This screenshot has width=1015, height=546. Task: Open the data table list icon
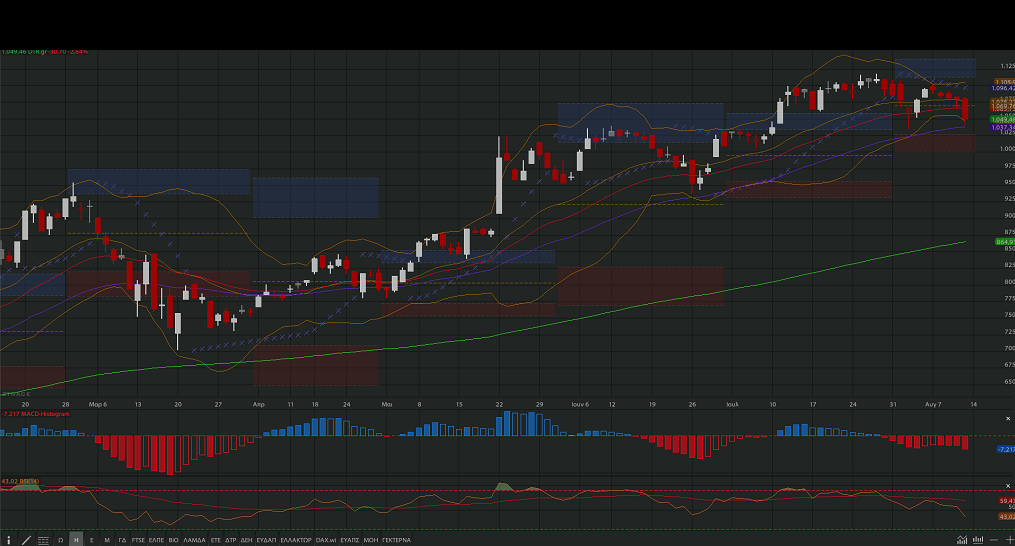pyautogui.click(x=43, y=540)
